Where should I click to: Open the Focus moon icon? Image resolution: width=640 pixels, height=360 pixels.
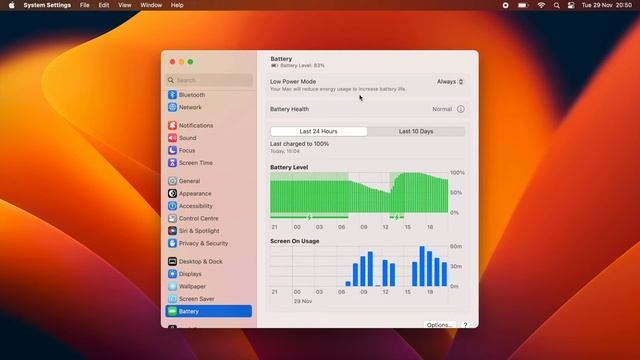coord(172,150)
